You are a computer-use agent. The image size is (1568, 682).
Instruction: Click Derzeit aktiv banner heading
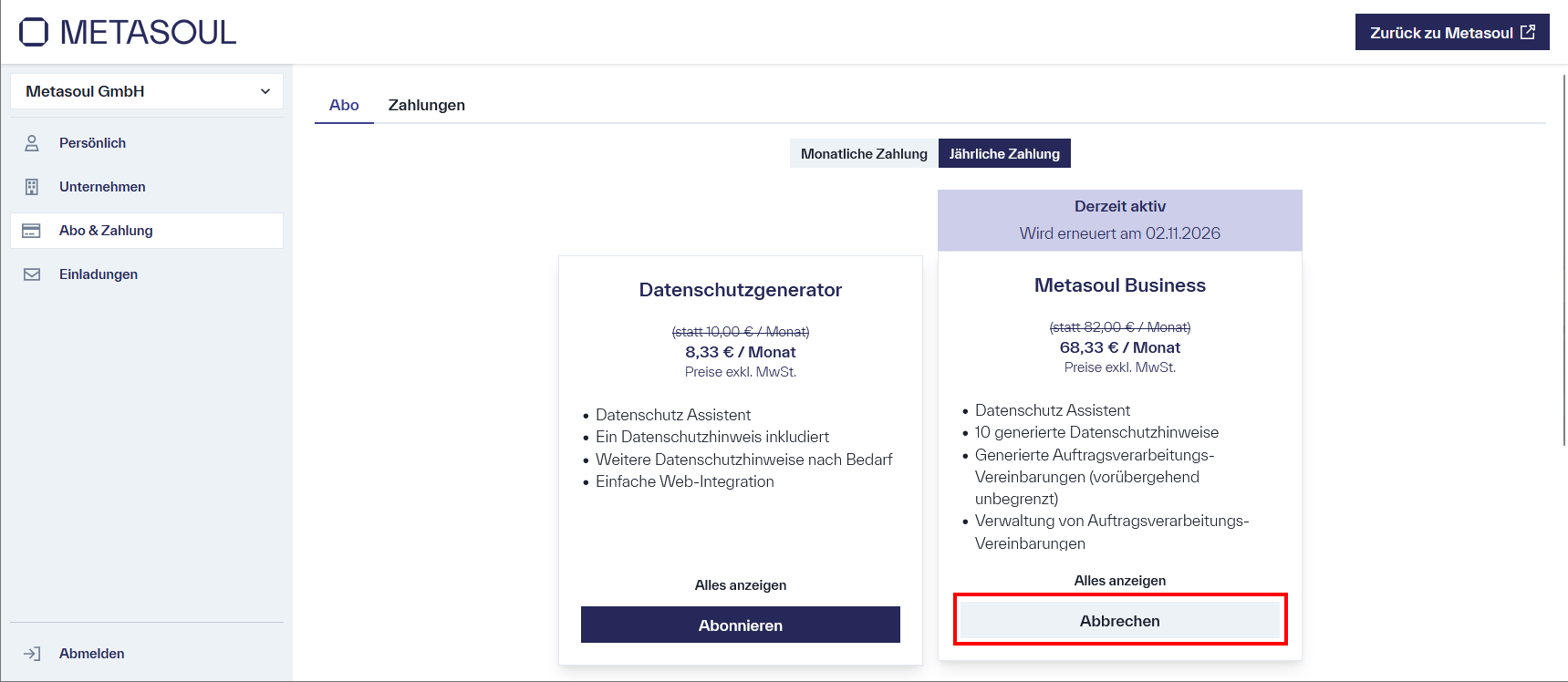1120,206
